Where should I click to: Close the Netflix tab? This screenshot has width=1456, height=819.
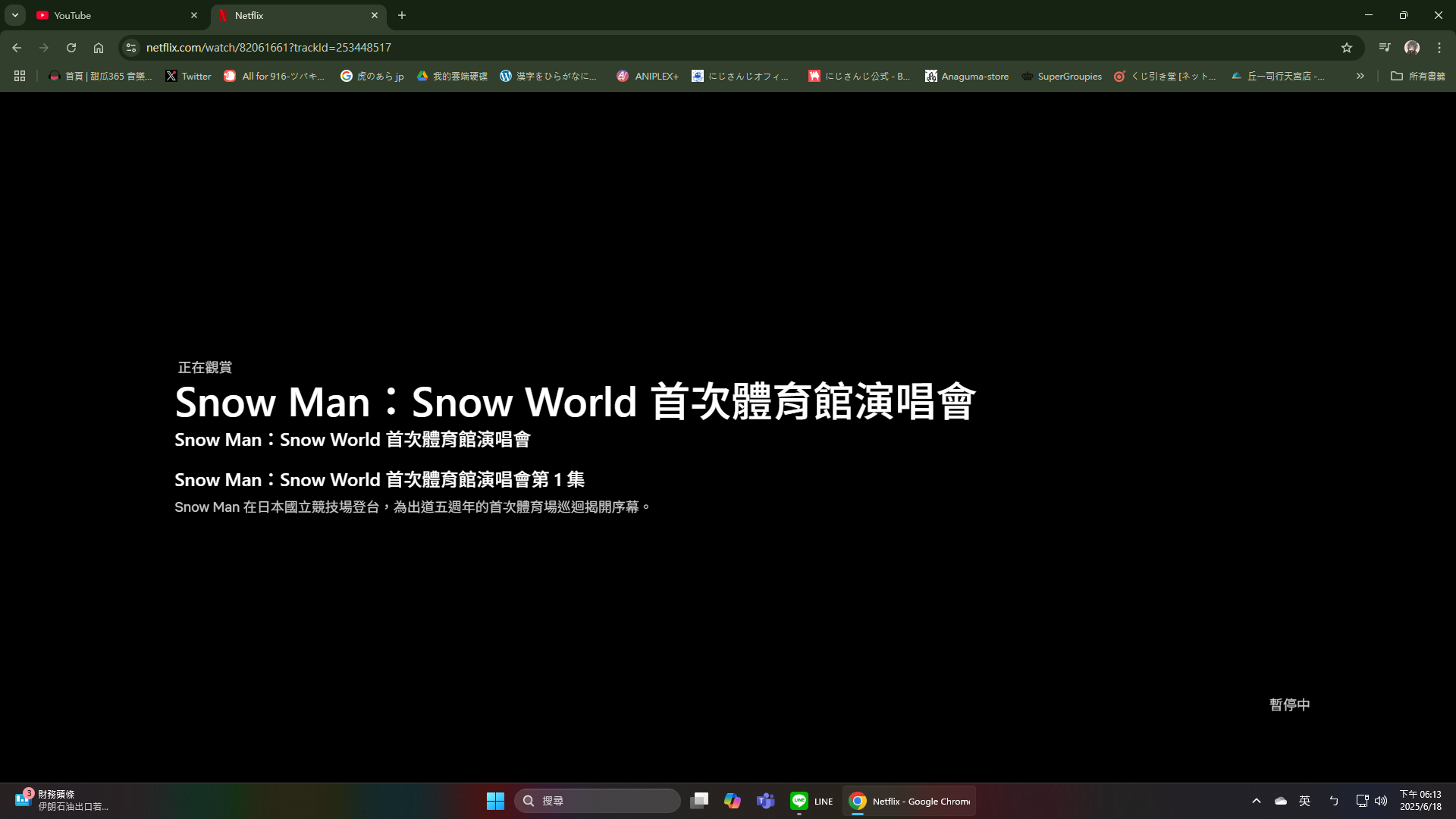coord(375,15)
